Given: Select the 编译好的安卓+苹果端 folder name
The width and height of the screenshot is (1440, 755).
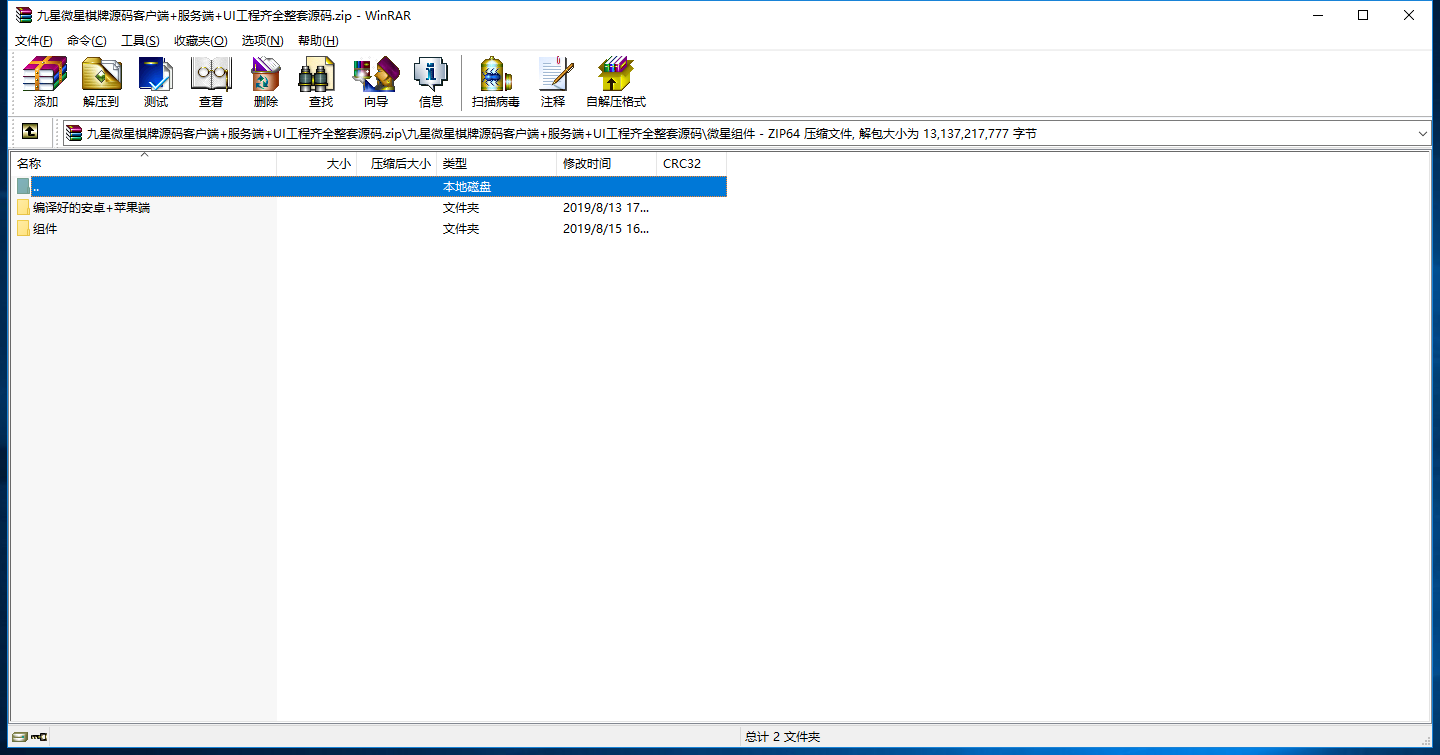Looking at the screenshot, I should pyautogui.click(x=91, y=208).
